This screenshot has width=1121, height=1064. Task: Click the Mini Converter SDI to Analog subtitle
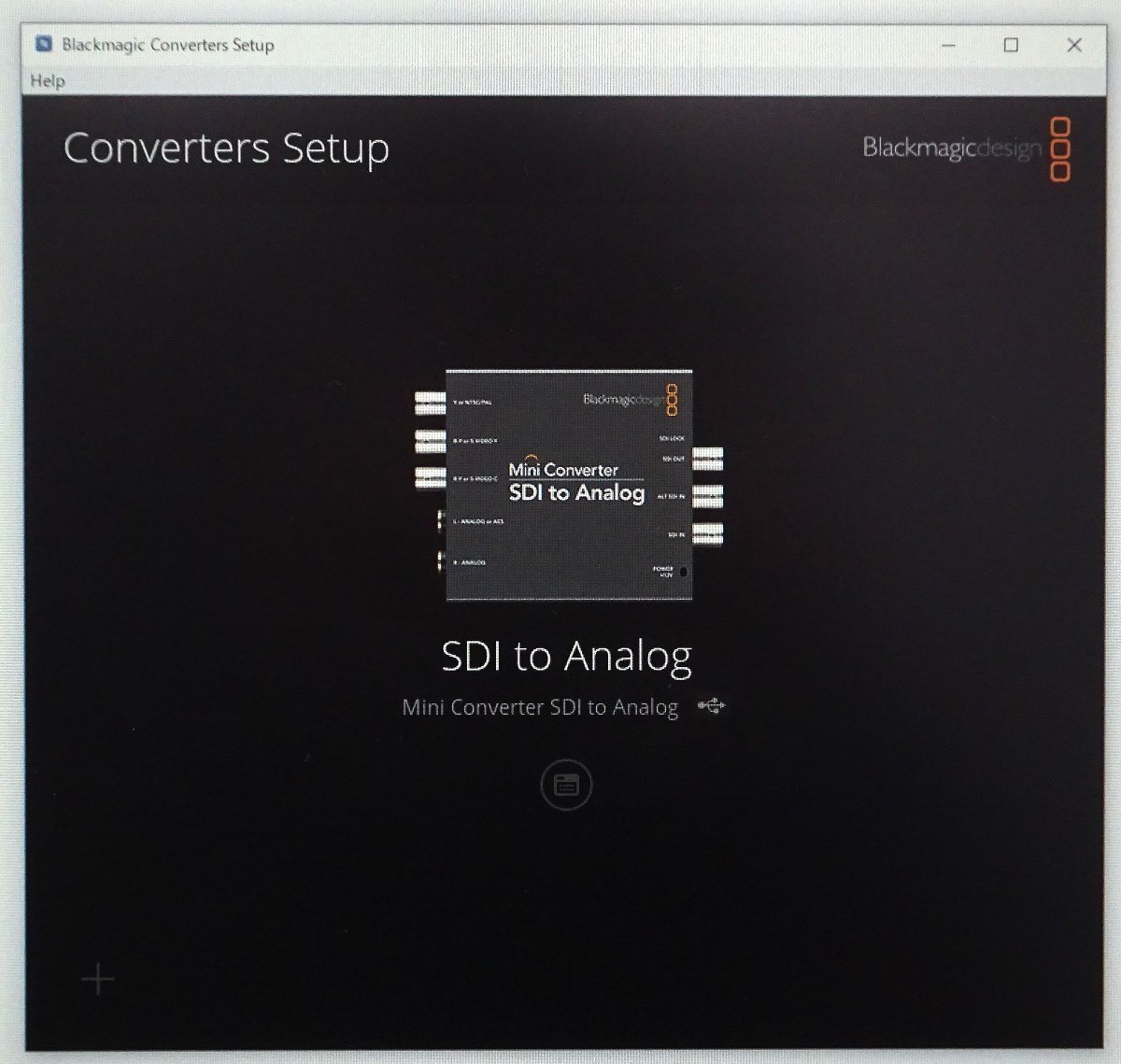tap(540, 707)
